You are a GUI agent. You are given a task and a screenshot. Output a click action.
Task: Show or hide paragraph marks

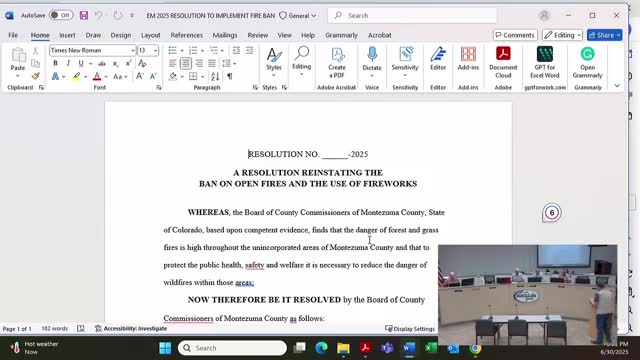pyautogui.click(x=230, y=76)
